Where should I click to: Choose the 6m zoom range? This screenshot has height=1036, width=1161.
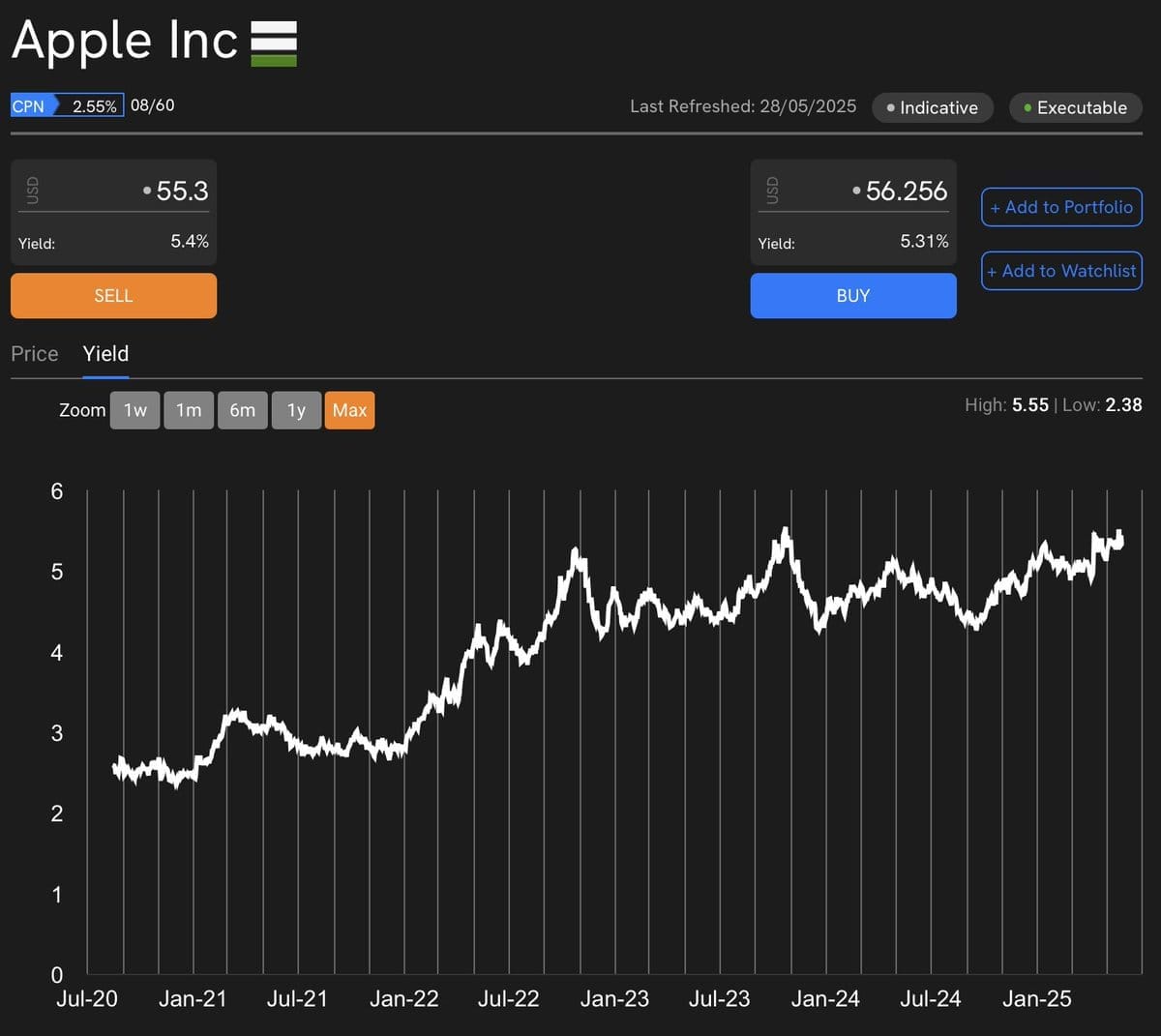[x=242, y=410]
